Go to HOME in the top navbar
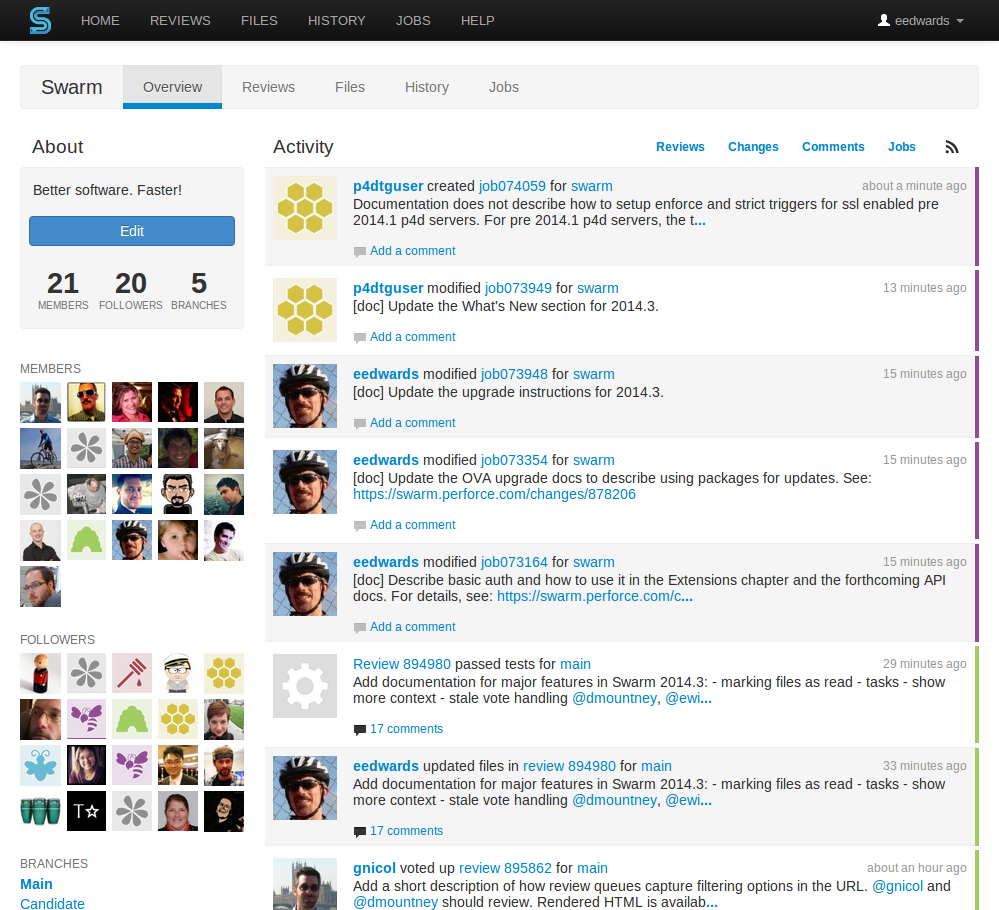 [100, 20]
